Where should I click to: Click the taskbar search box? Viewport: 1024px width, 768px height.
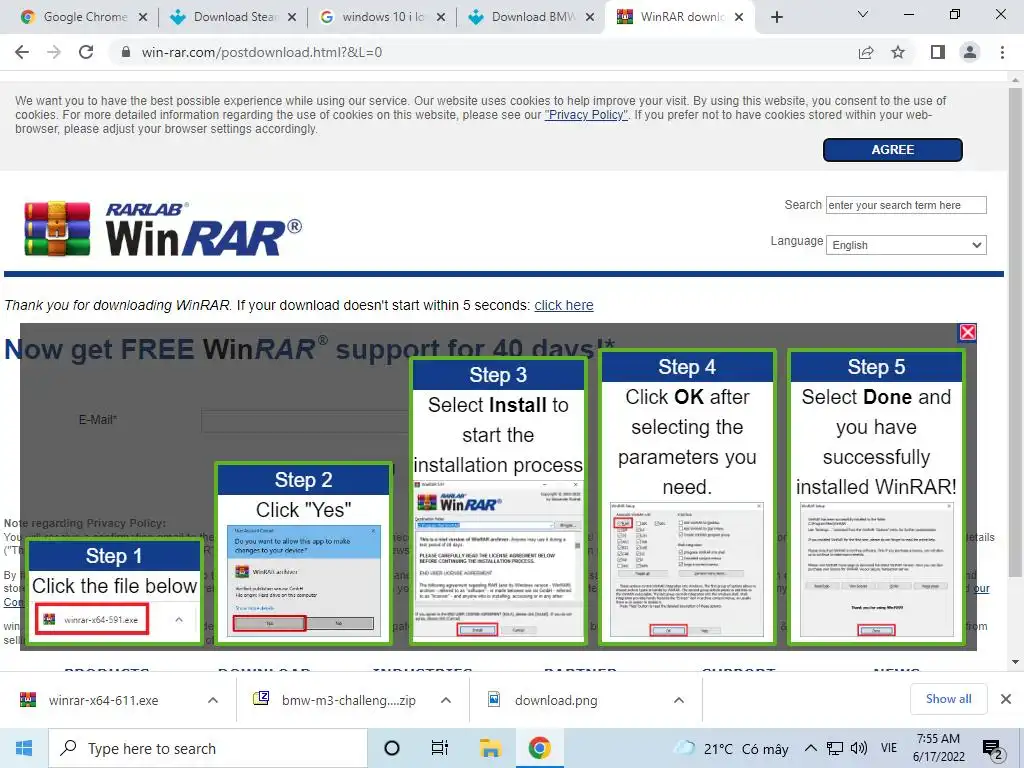[x=208, y=748]
